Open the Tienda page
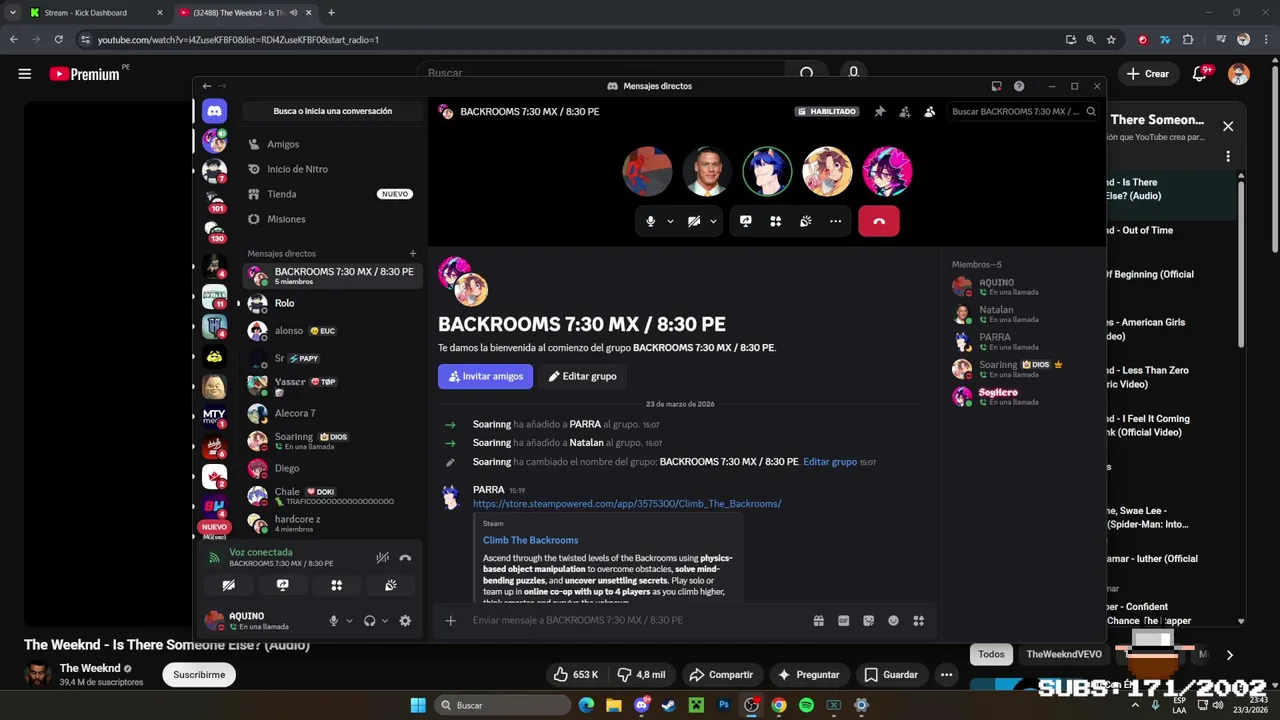The image size is (1280, 720). 331,194
